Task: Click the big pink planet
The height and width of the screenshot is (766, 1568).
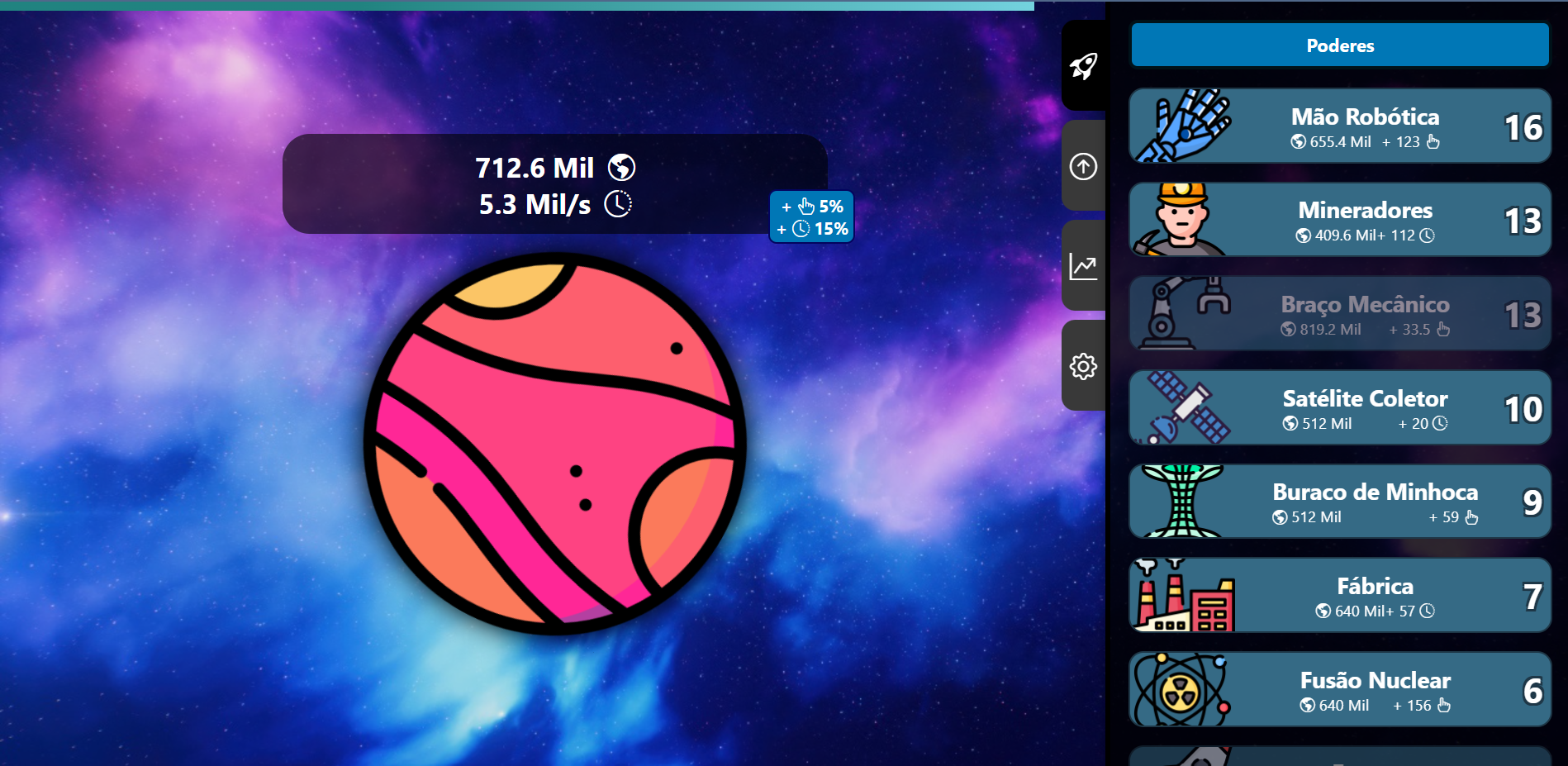Action: tap(555, 444)
